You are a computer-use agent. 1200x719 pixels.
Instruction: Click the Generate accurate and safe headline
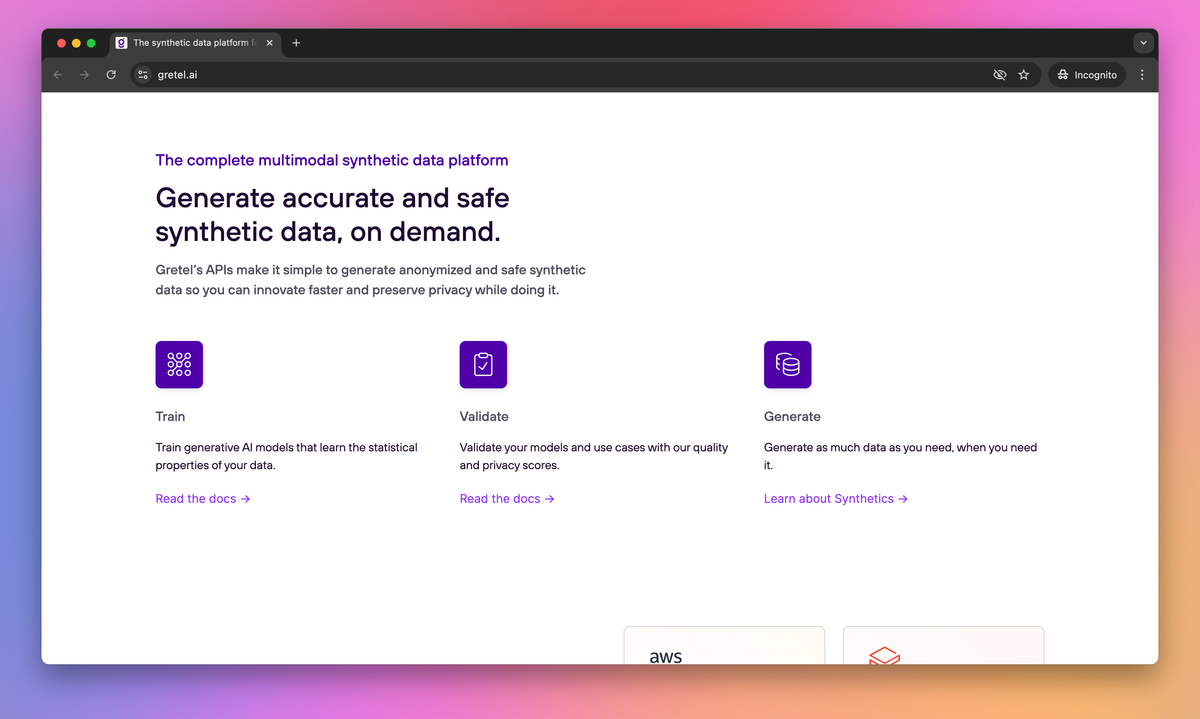tap(332, 214)
